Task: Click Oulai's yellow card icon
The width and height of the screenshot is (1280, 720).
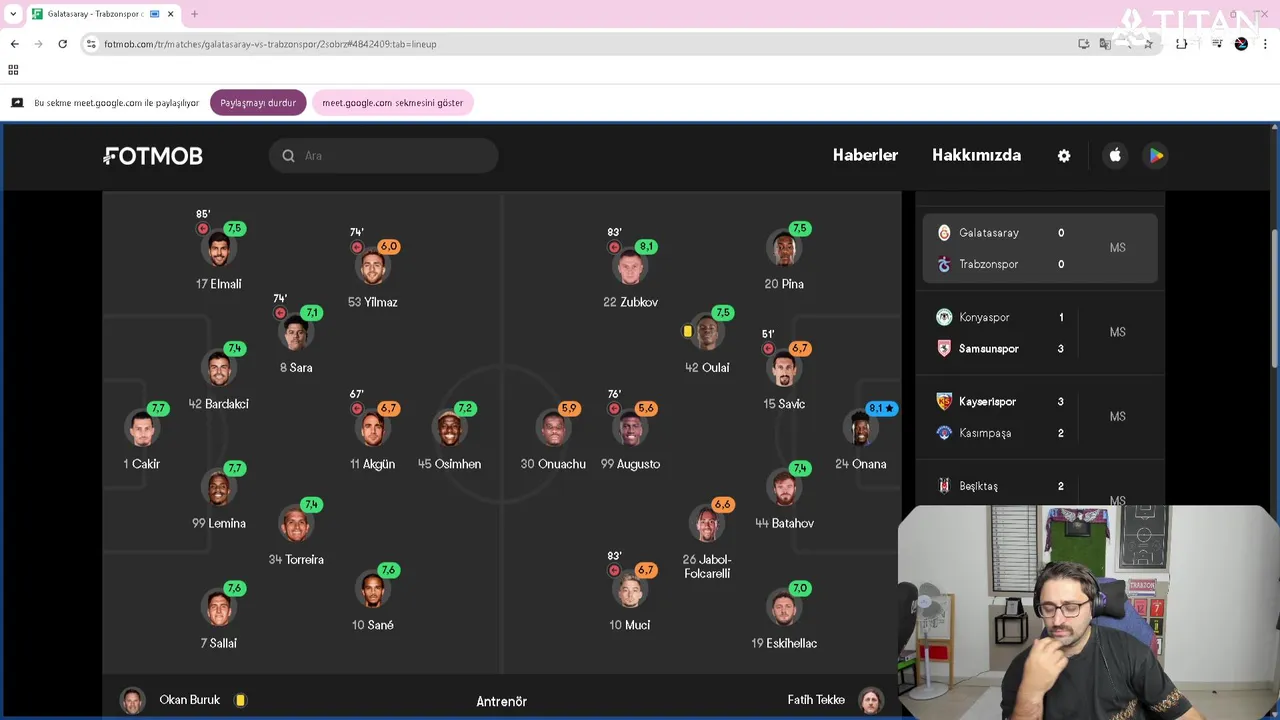Action: (x=687, y=331)
